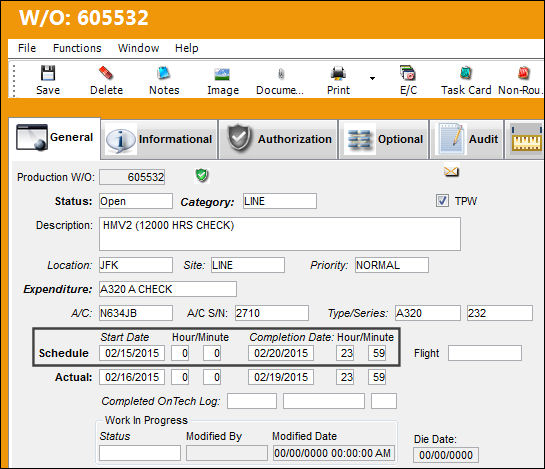This screenshot has width=545, height=469.
Task: Click the E/C toolbar icon
Action: (408, 73)
